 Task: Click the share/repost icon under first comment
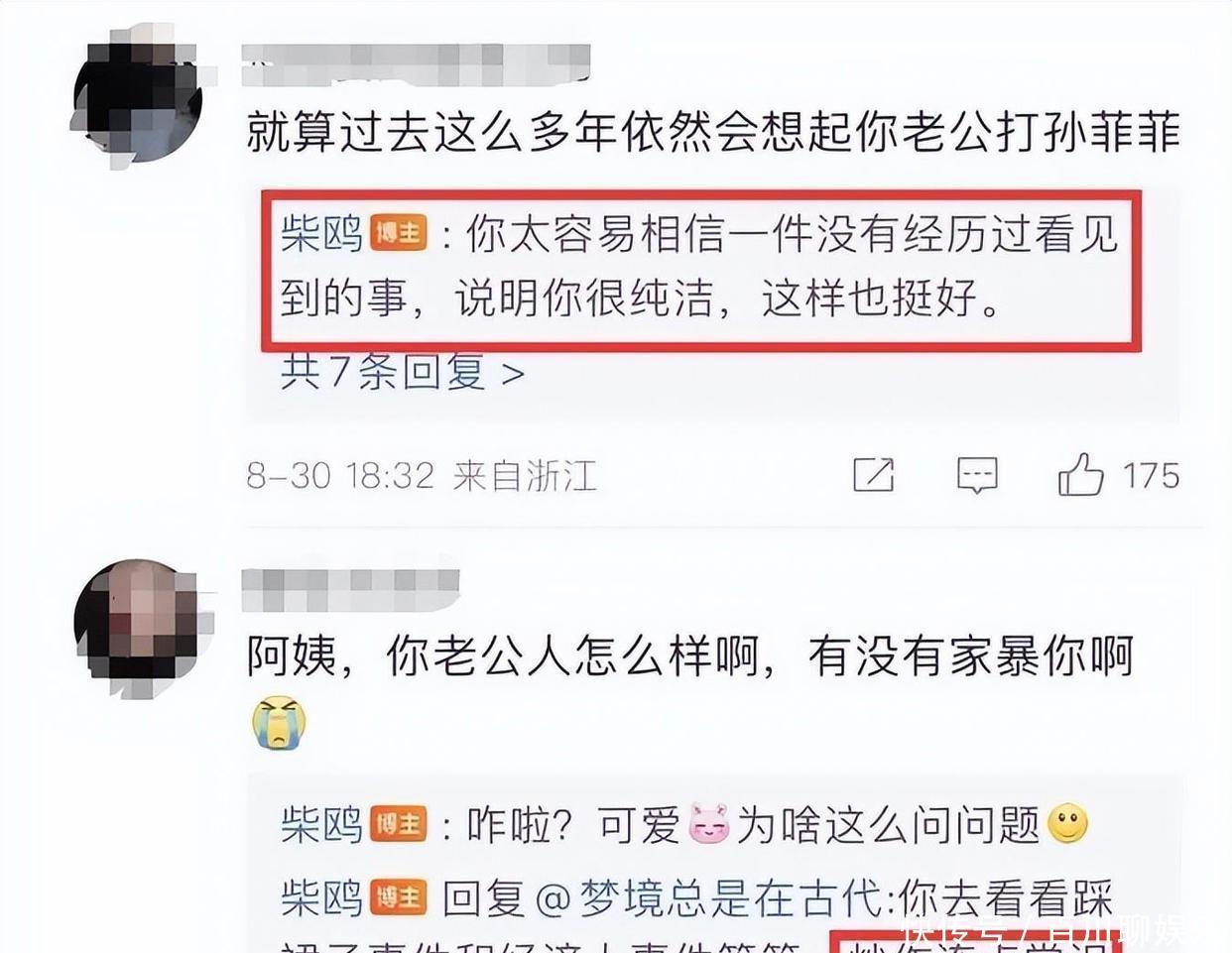pyautogui.click(x=873, y=475)
